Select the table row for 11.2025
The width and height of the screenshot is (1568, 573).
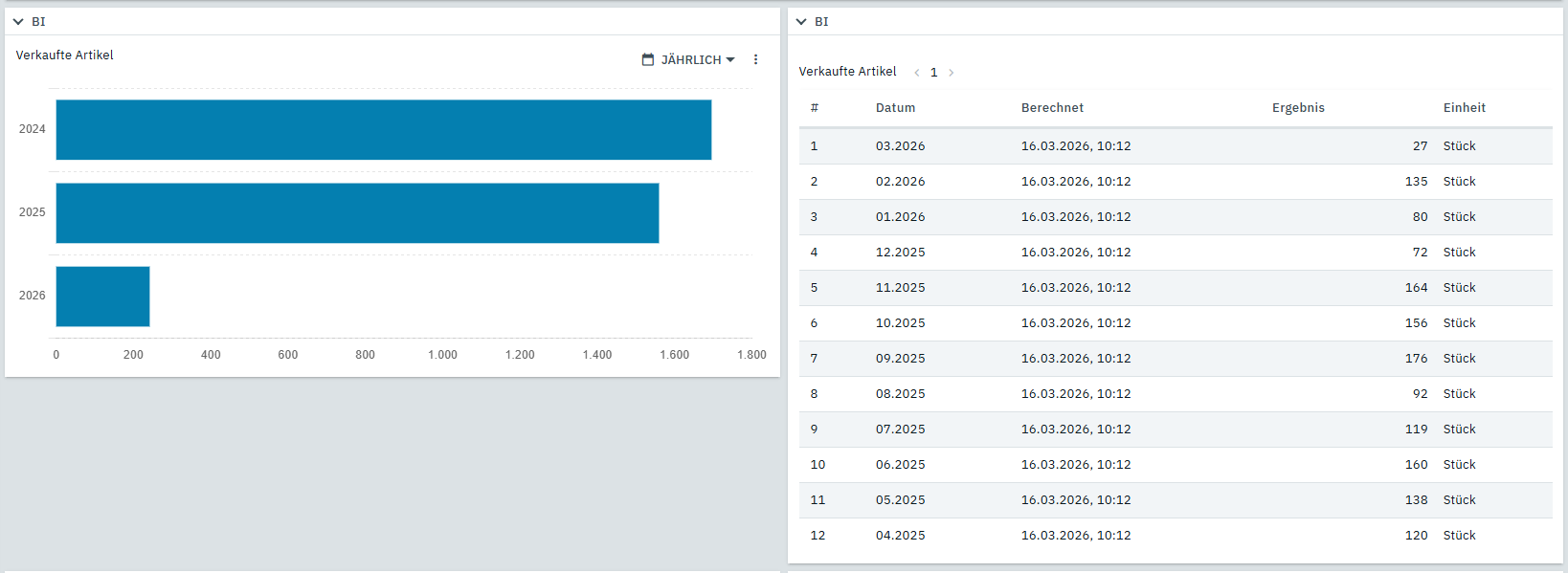[1175, 288]
